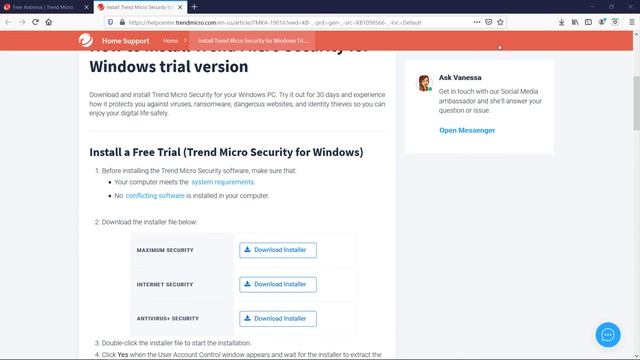Click the tracking protection shield icon
This screenshot has height=360, width=640.
pyautogui.click(x=110, y=22)
